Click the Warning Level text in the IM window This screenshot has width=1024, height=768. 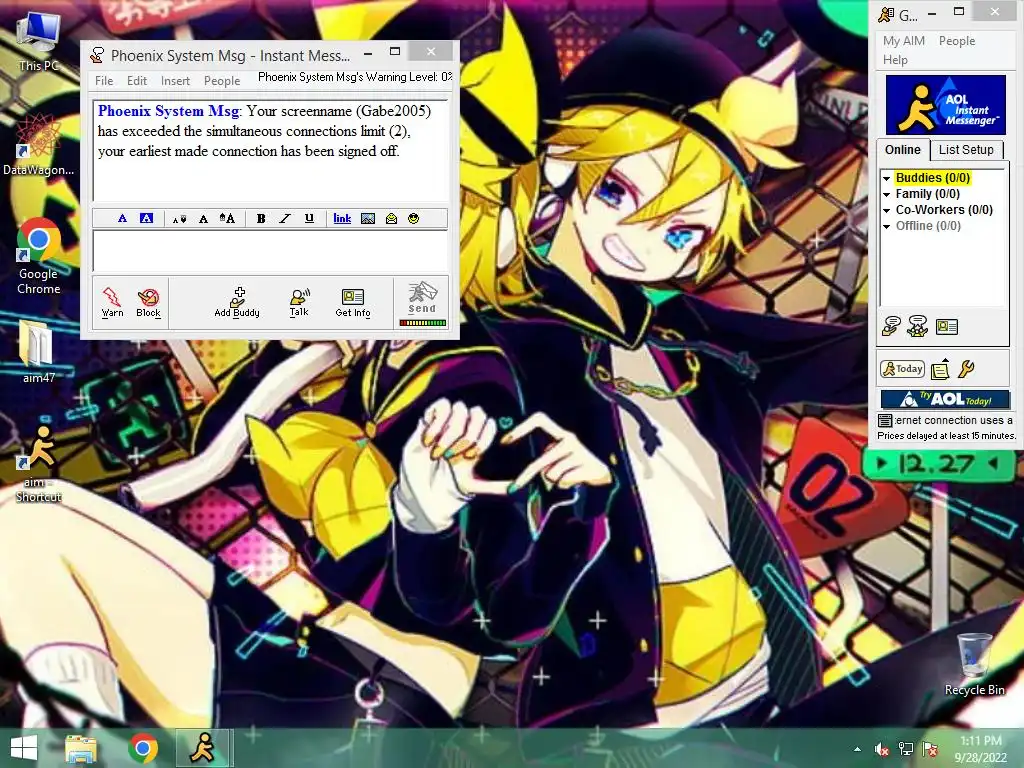(x=355, y=77)
